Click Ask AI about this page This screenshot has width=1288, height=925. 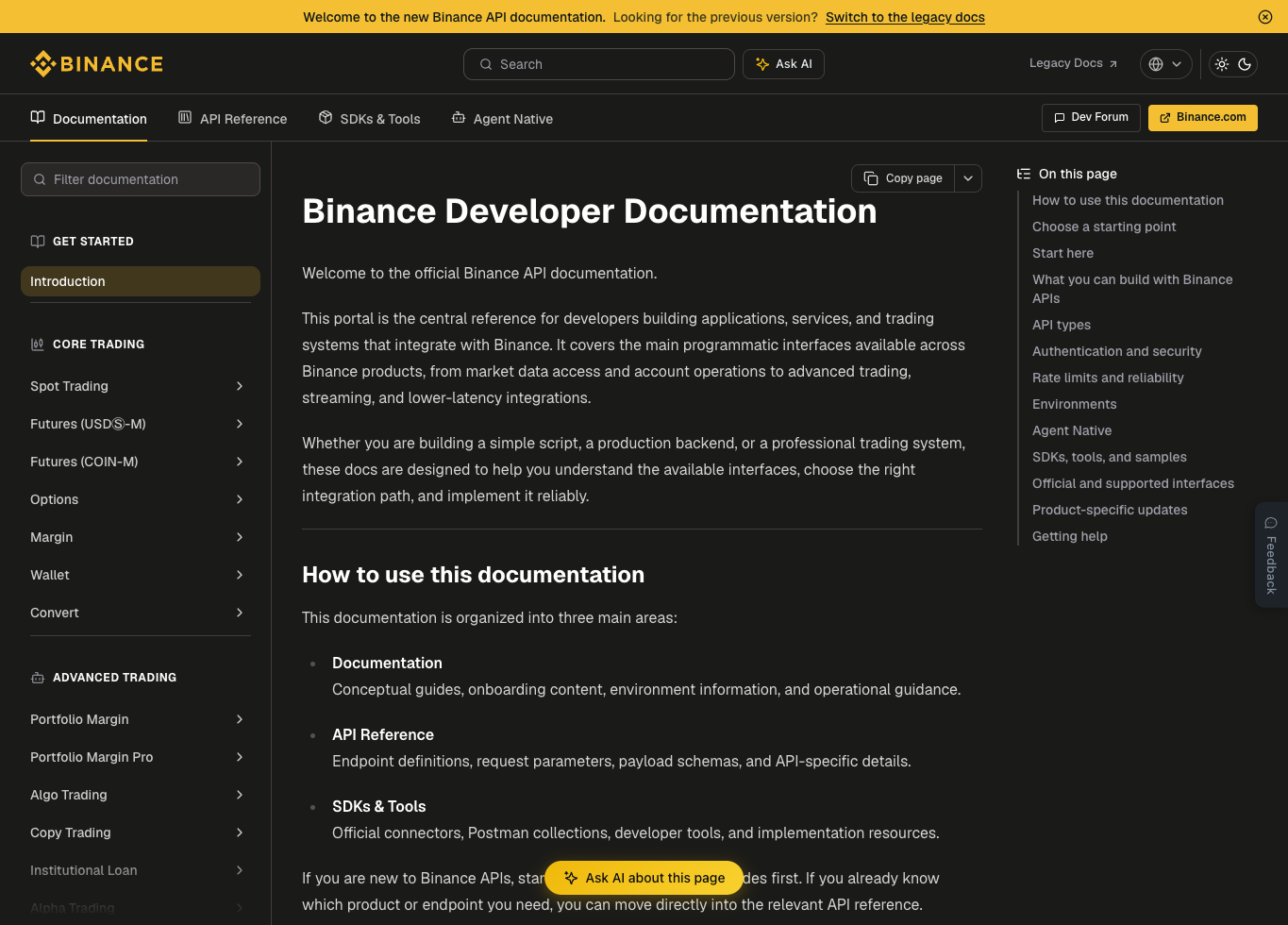coord(644,878)
